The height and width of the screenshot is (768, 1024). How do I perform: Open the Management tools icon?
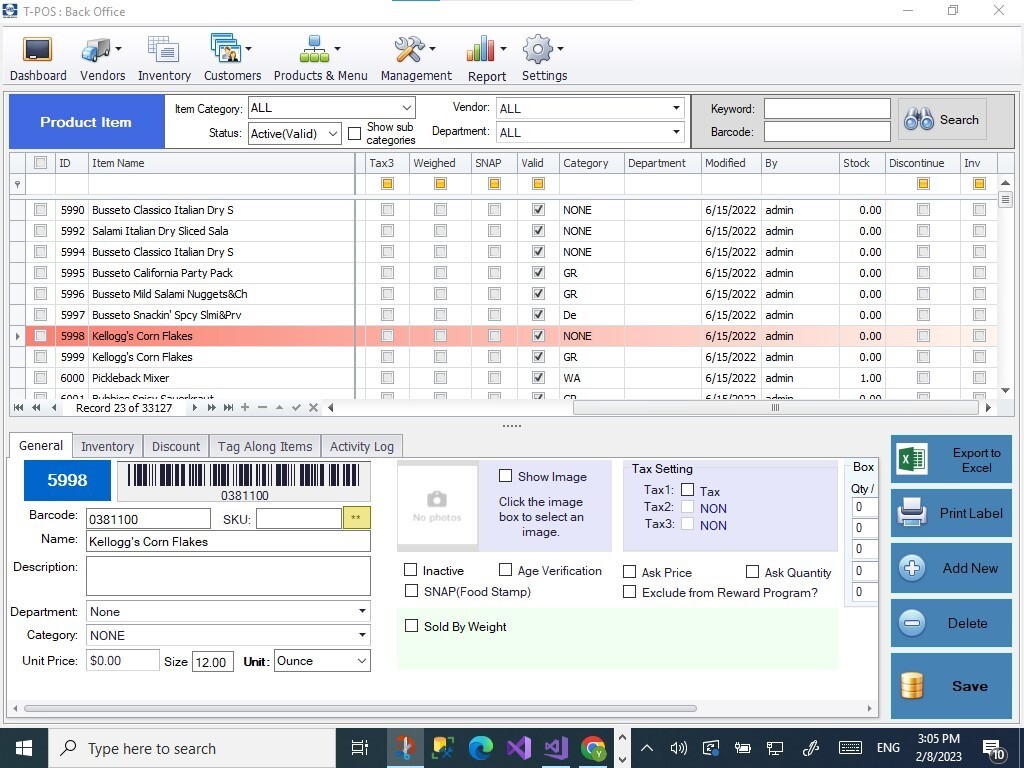(409, 50)
